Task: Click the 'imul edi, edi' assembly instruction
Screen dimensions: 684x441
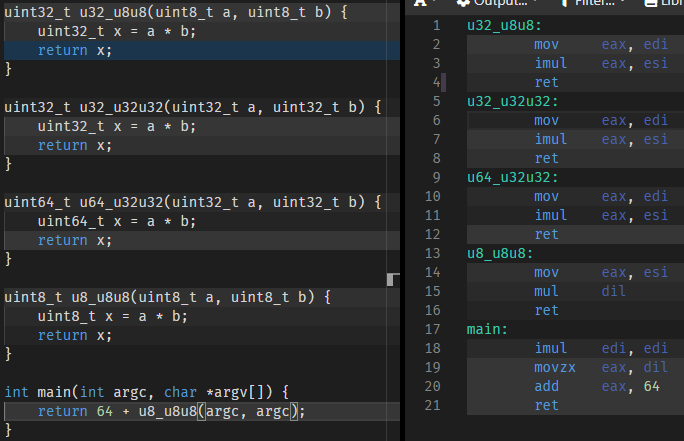Action: coord(601,349)
